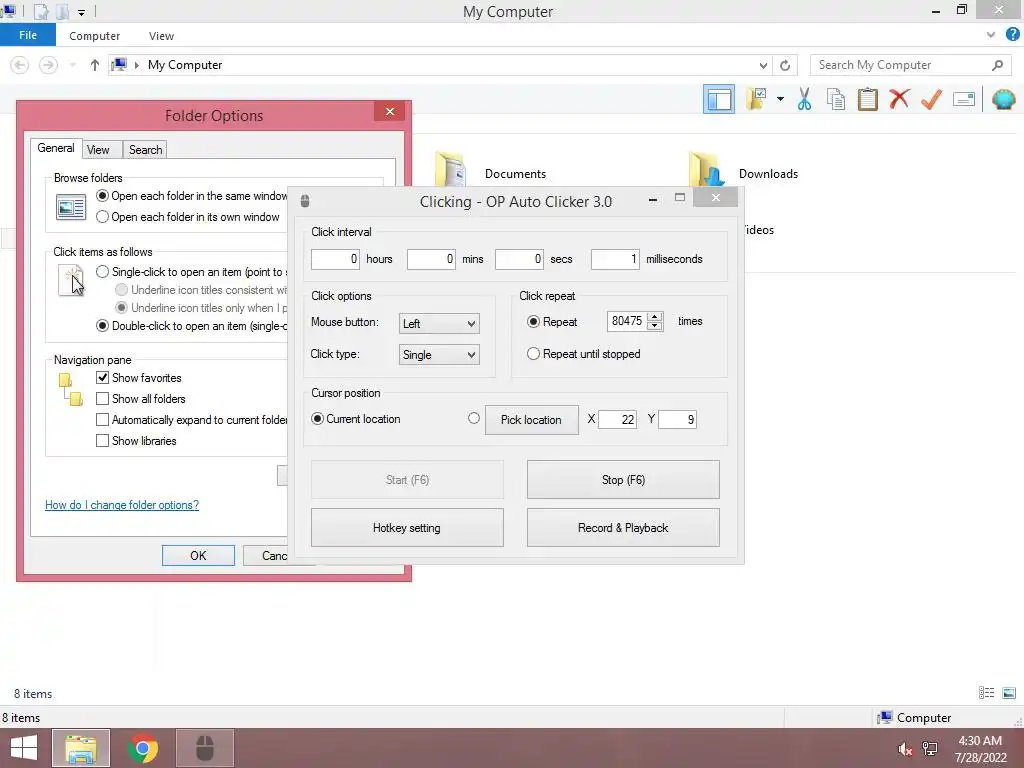
Task: Click the Help question mark icon
Action: [x=1012, y=35]
